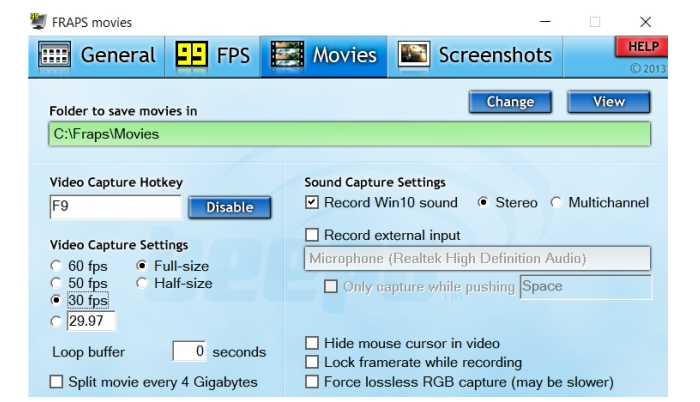This screenshot has width=700, height=402.
Task: Enable Record external input checkbox
Action: [312, 235]
